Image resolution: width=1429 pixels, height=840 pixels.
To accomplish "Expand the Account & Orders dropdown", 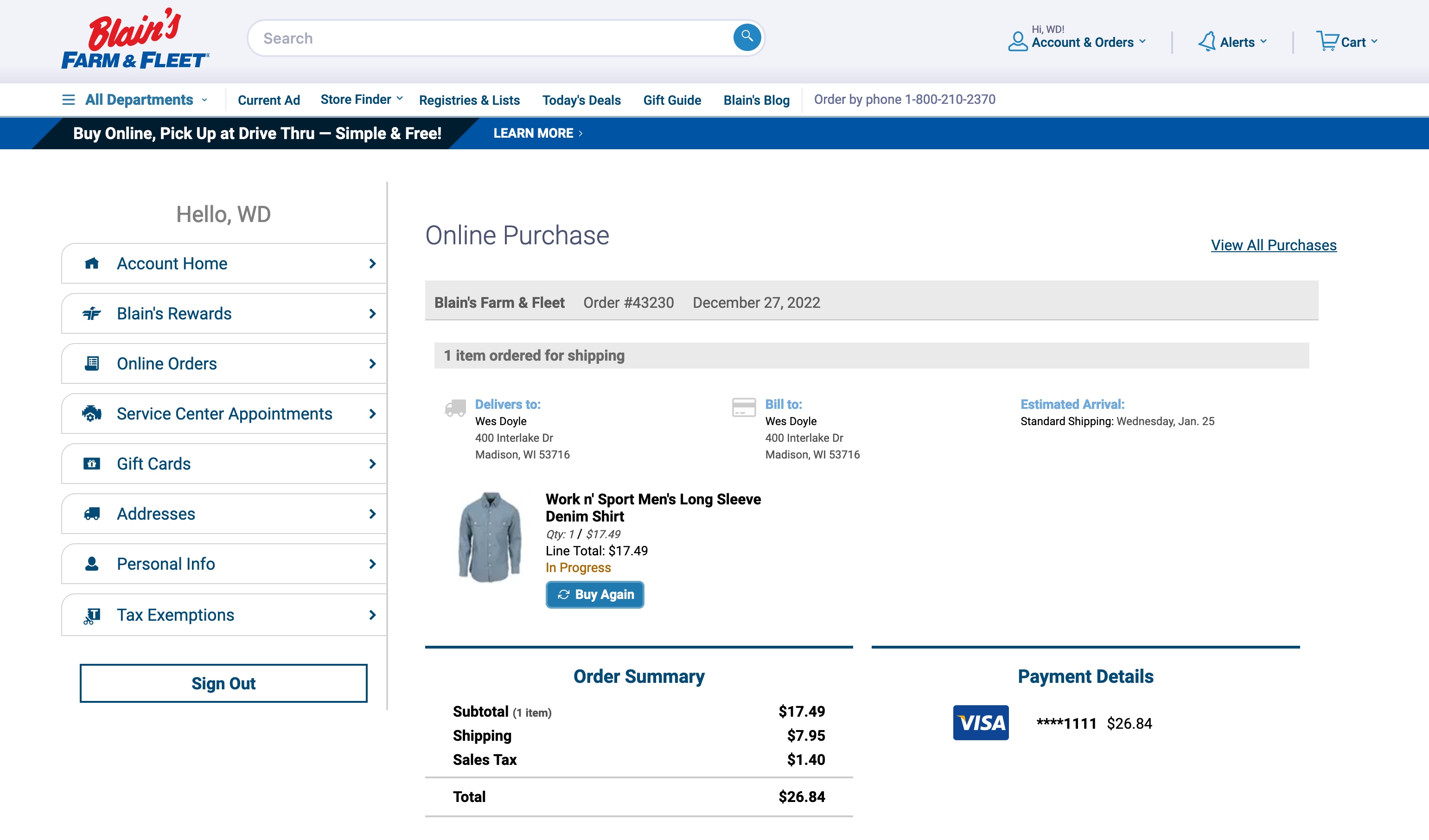I will click(1089, 42).
